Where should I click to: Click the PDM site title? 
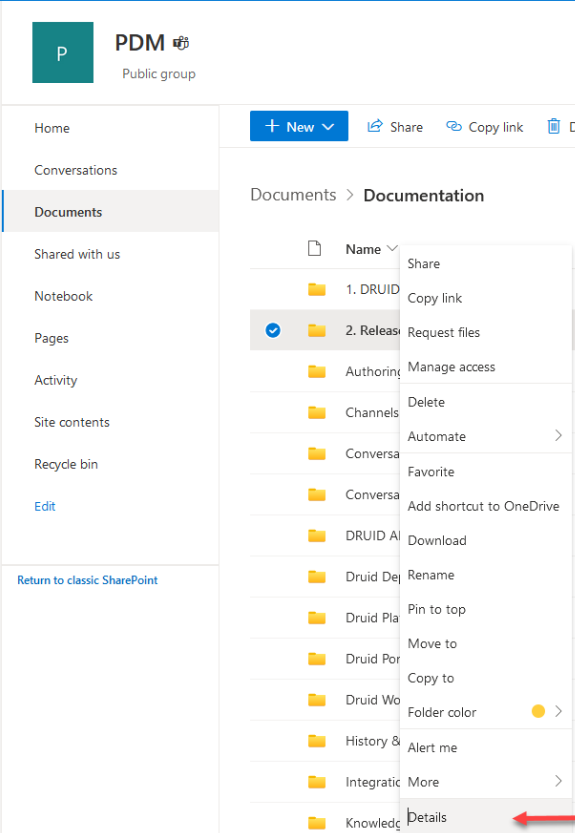[x=140, y=42]
